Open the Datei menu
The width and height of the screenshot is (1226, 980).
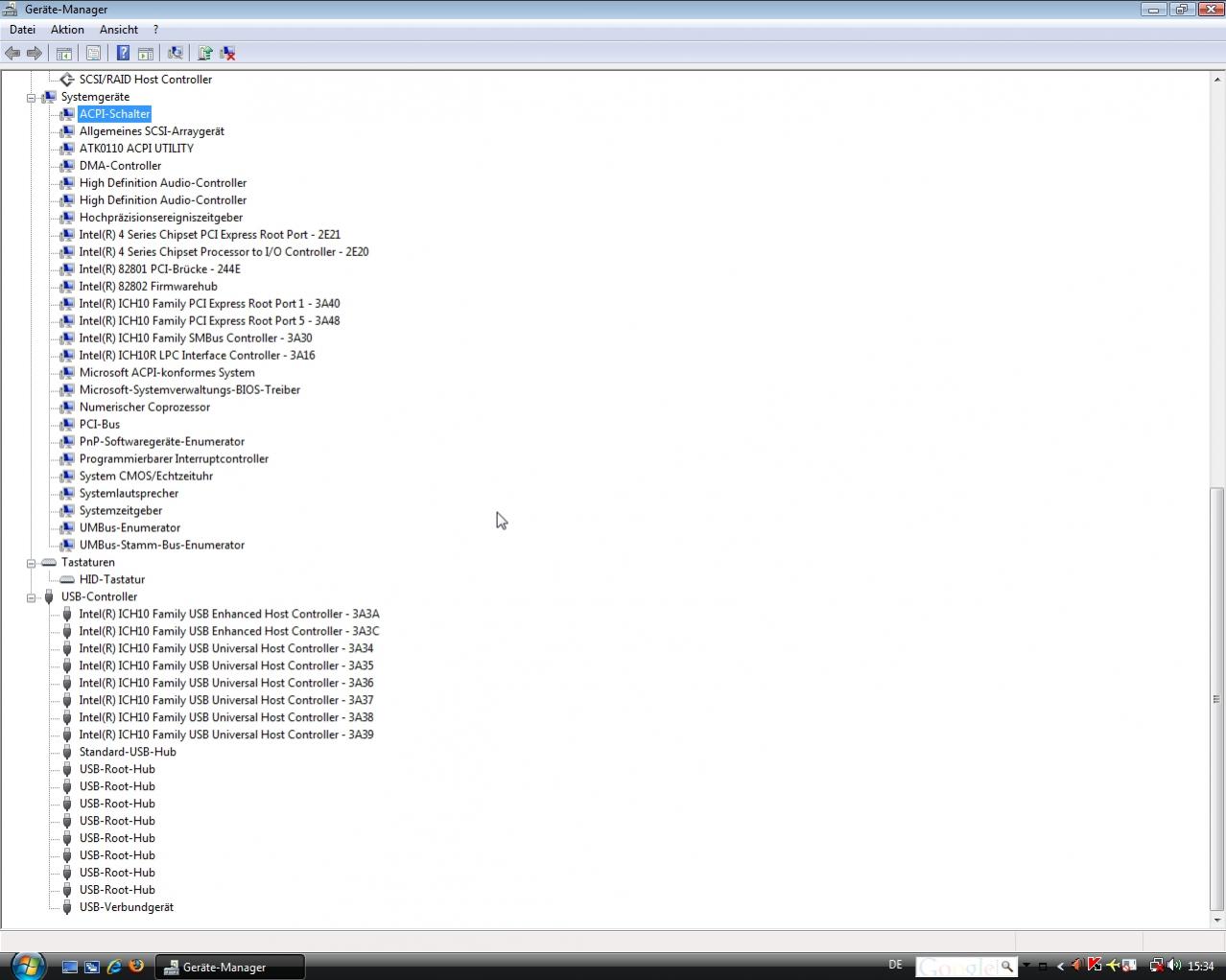click(22, 30)
